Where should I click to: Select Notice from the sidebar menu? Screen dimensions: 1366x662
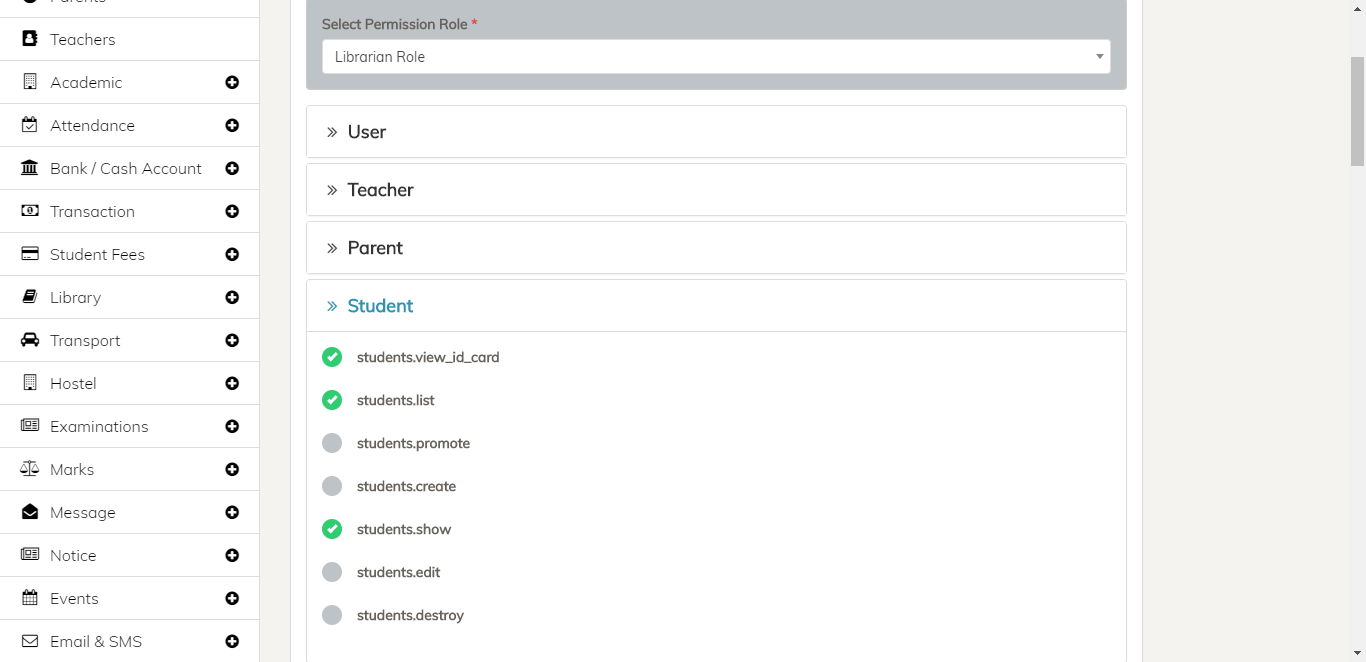click(73, 555)
